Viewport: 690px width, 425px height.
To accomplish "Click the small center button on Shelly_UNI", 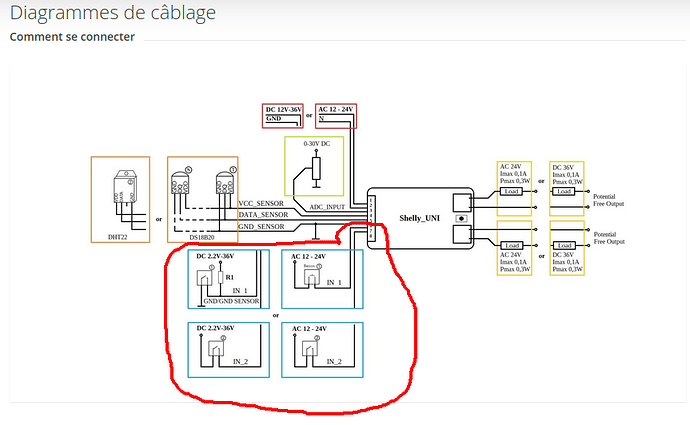I will [x=461, y=217].
